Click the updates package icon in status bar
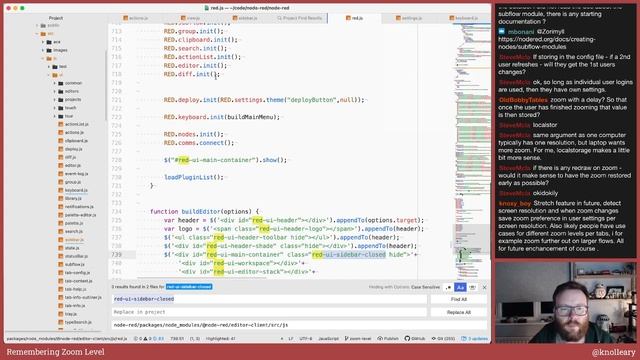 point(464,338)
